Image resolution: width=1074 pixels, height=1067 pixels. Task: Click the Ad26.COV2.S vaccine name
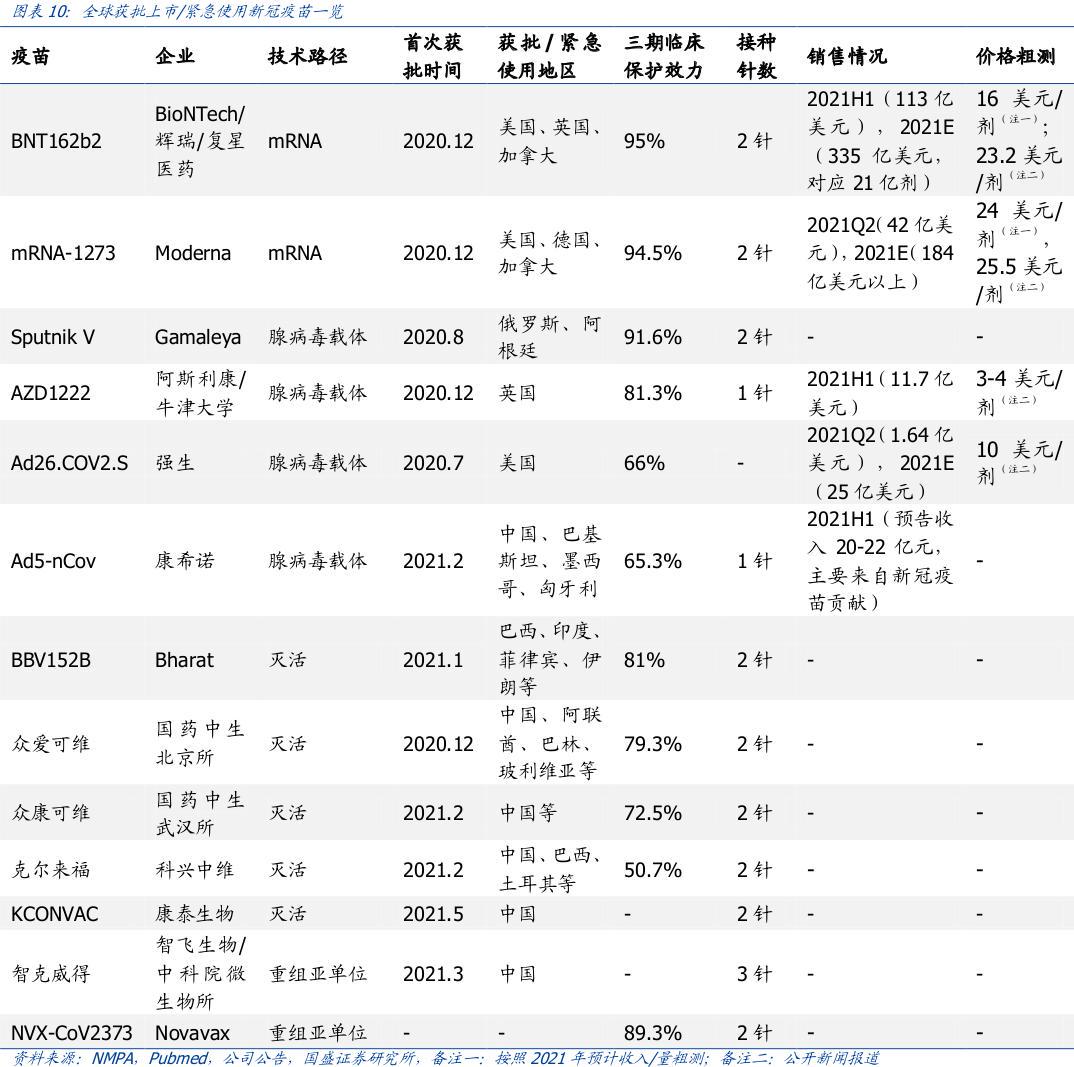[69, 463]
